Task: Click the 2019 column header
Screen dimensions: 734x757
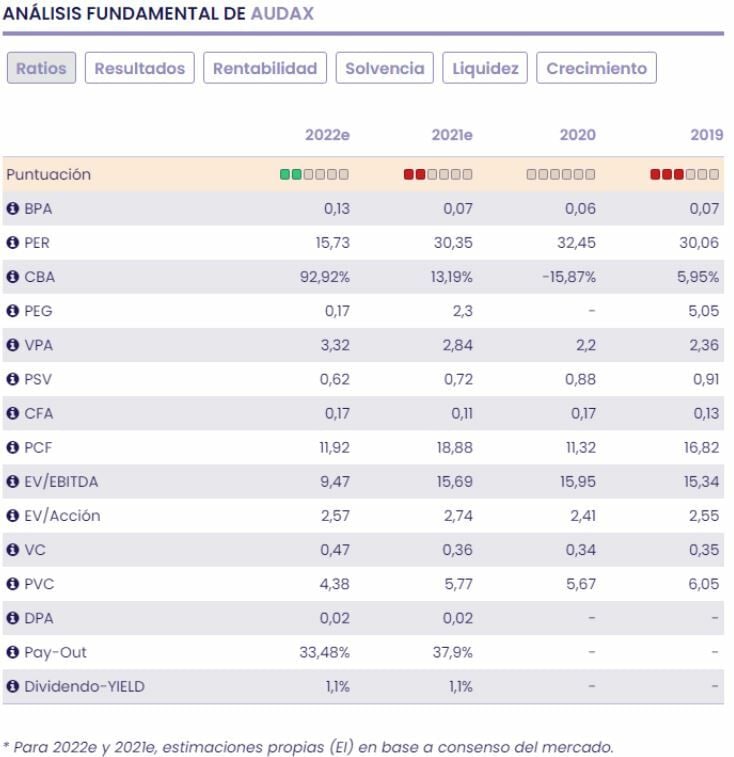Action: [x=706, y=135]
